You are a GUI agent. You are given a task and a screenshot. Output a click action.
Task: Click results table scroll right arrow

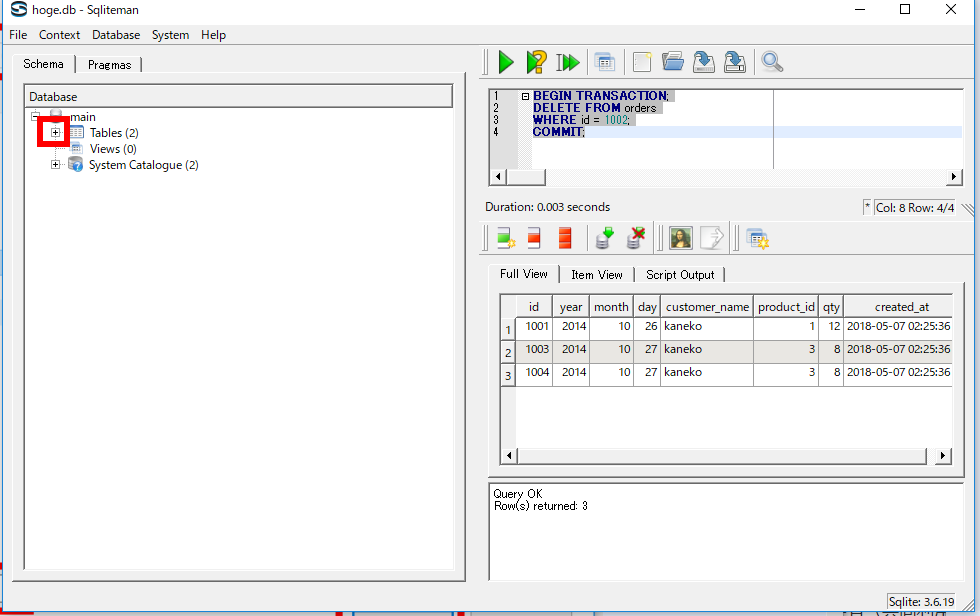click(942, 456)
